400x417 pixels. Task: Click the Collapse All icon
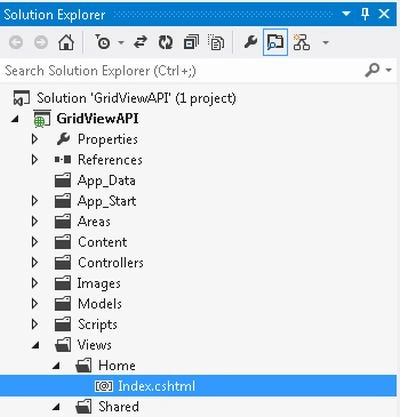(x=191, y=42)
